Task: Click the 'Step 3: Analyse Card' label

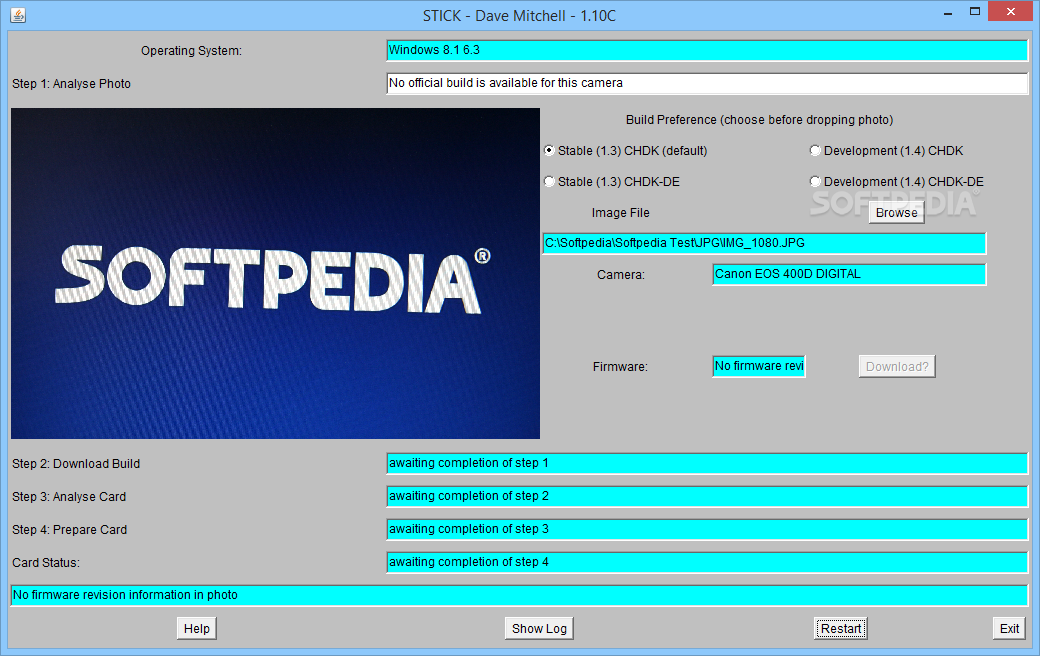Action: (x=69, y=497)
